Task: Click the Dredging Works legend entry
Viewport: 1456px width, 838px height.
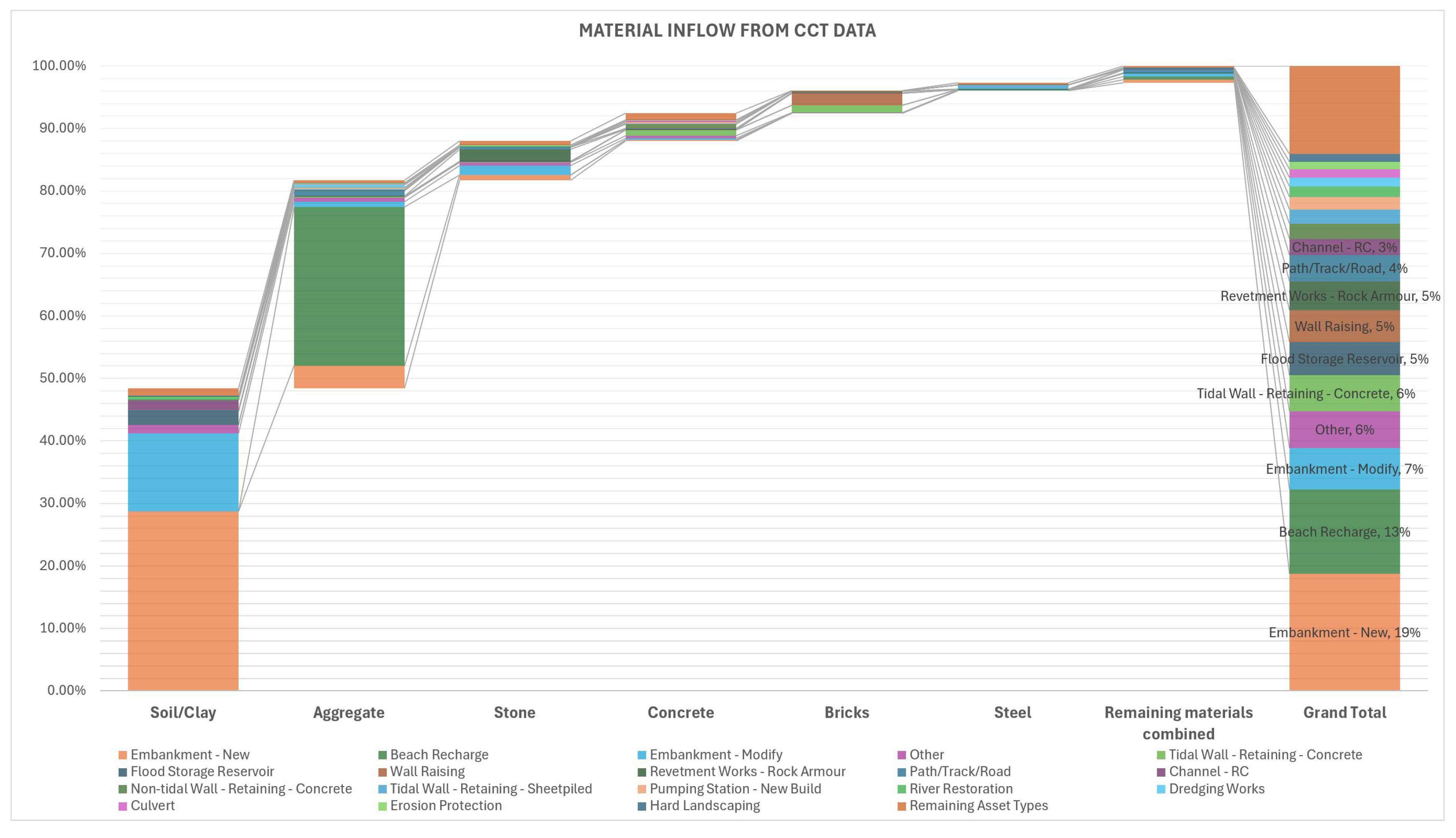Action: (1210, 789)
